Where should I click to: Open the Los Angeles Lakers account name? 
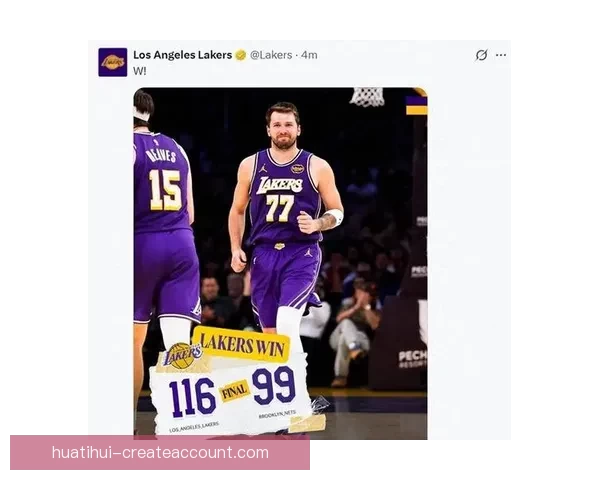pyautogui.click(x=182, y=55)
